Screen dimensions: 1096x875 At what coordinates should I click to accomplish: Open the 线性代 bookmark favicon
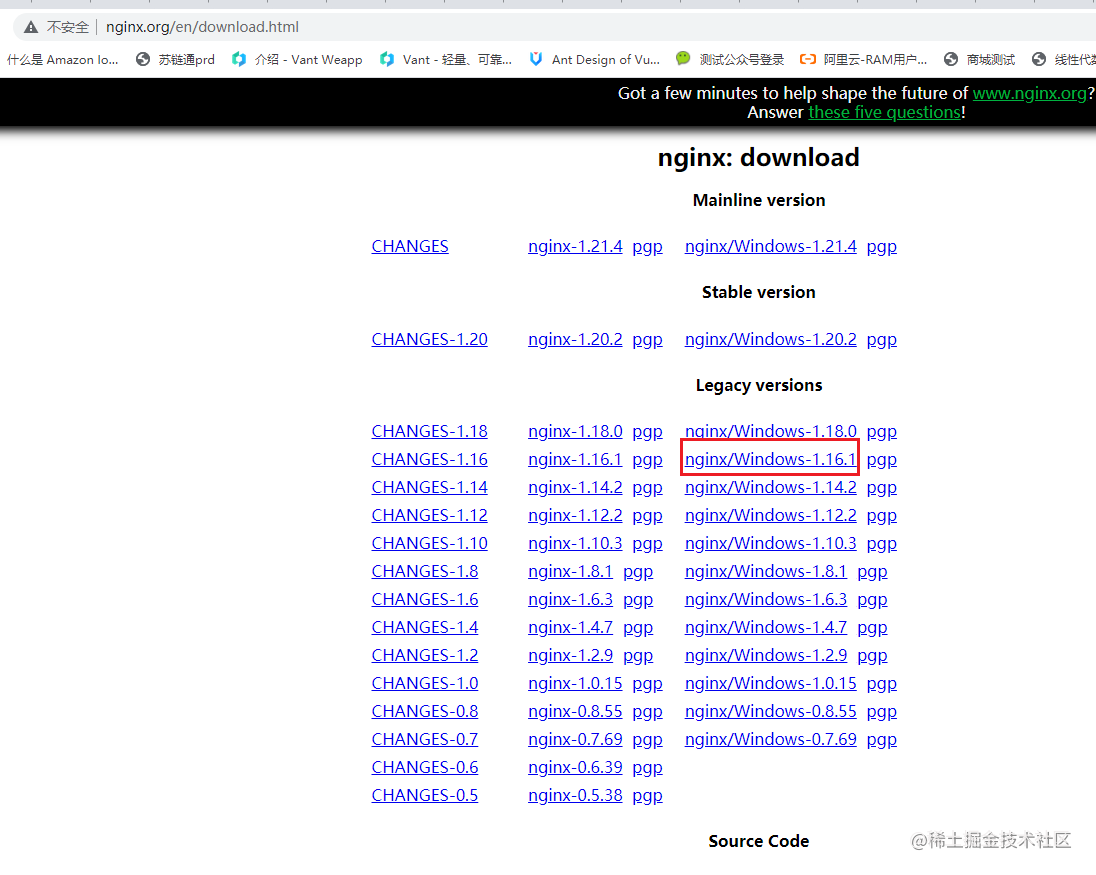pyautogui.click(x=1037, y=59)
